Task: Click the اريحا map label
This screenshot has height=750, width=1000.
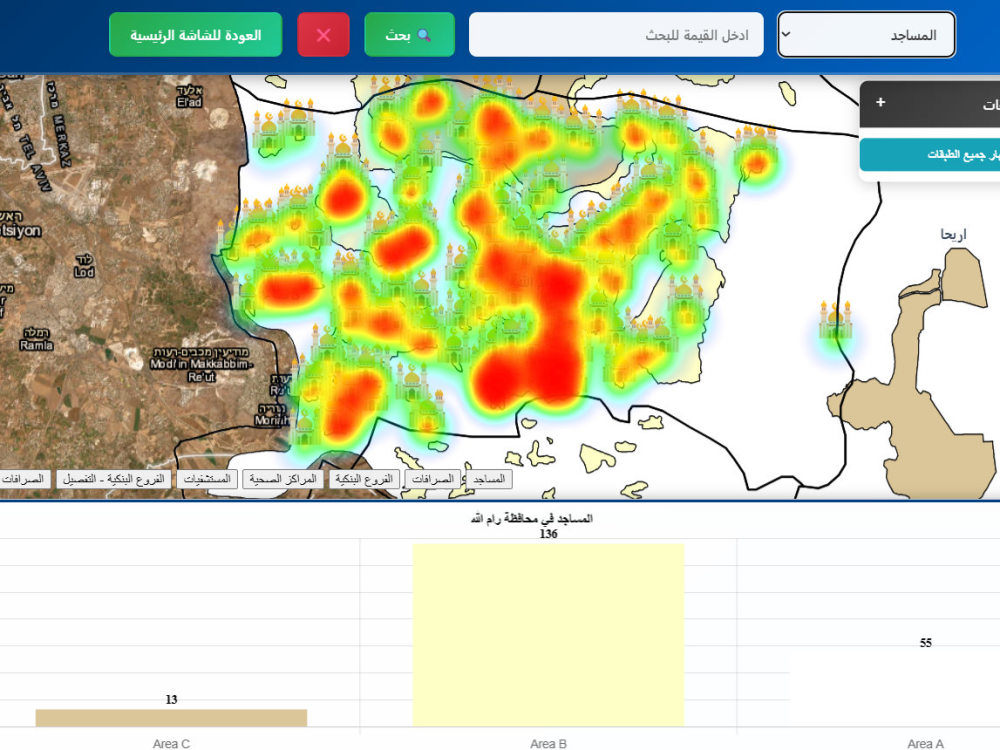Action: 953,234
